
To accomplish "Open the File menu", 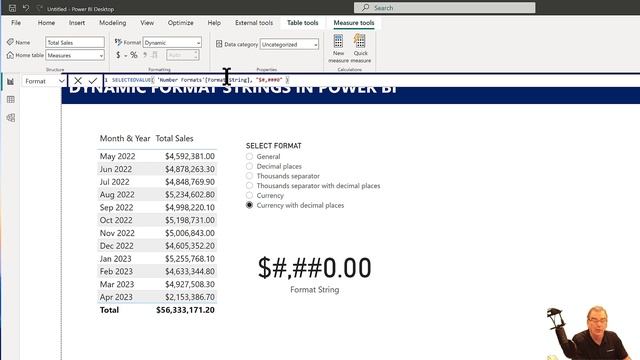I will click(16, 23).
